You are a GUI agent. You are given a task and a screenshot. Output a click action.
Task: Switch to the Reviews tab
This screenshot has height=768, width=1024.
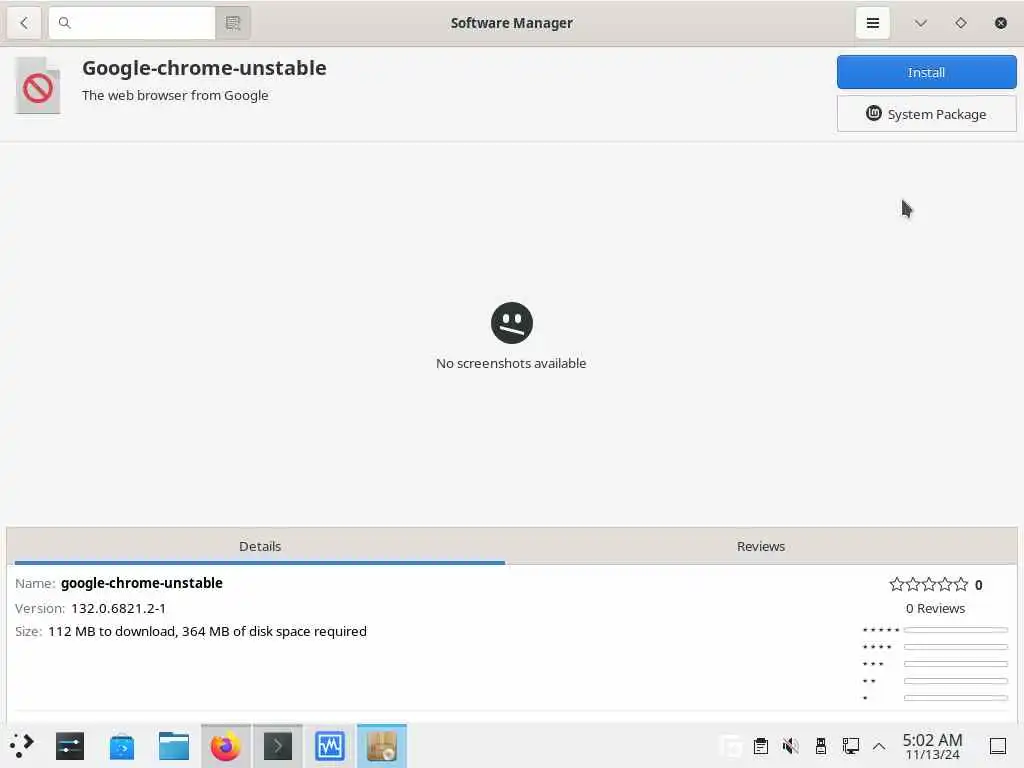[761, 546]
